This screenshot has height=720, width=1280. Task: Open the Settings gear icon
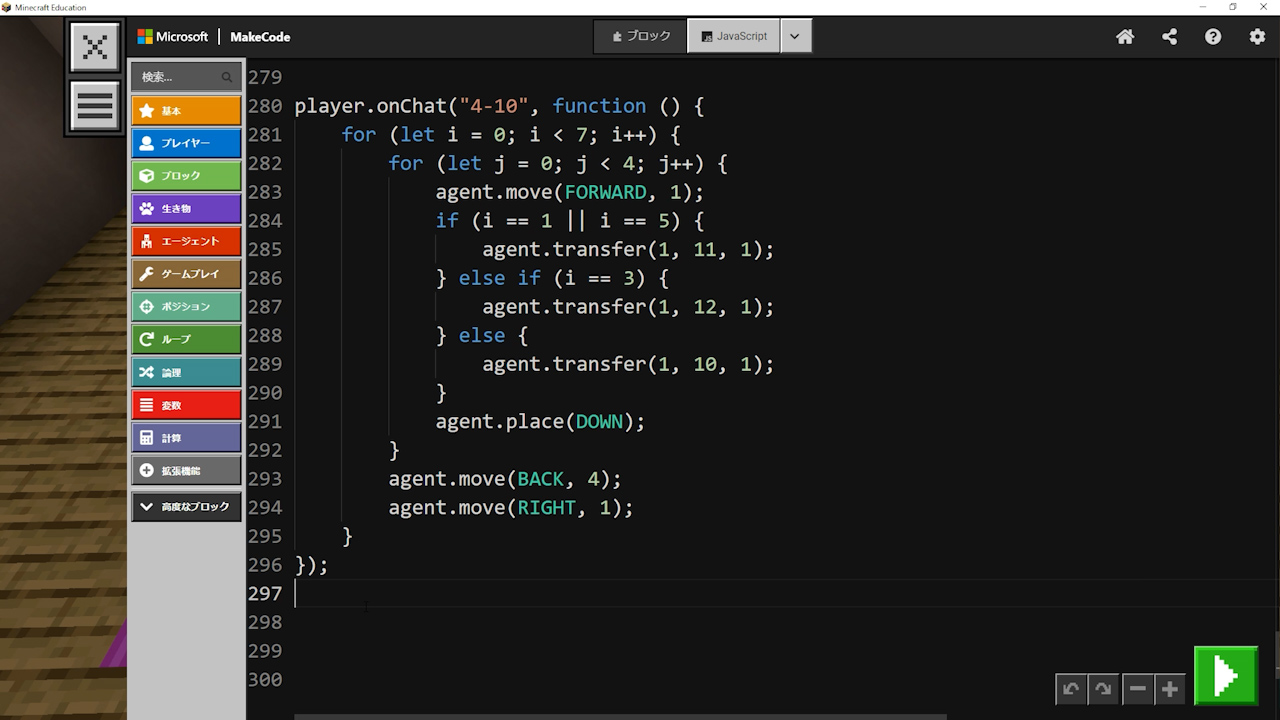point(1257,37)
